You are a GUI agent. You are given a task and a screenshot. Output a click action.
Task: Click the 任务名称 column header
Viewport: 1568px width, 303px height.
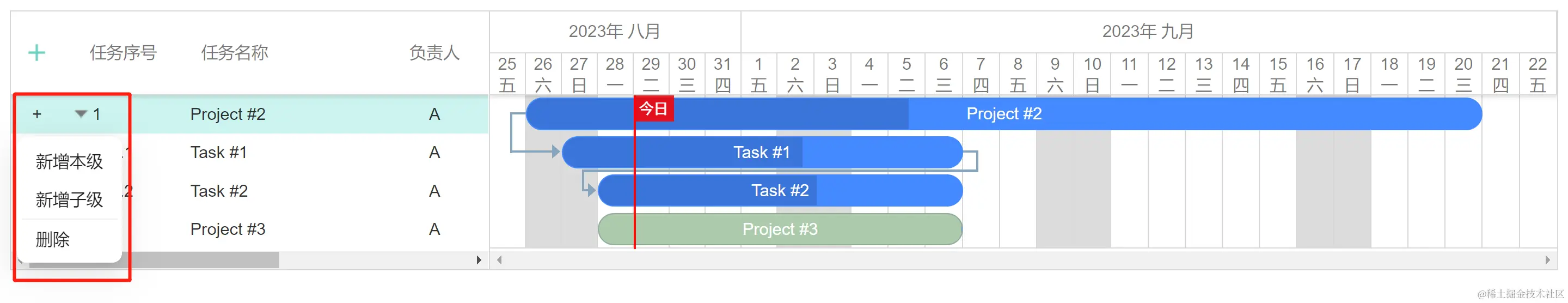tap(234, 53)
